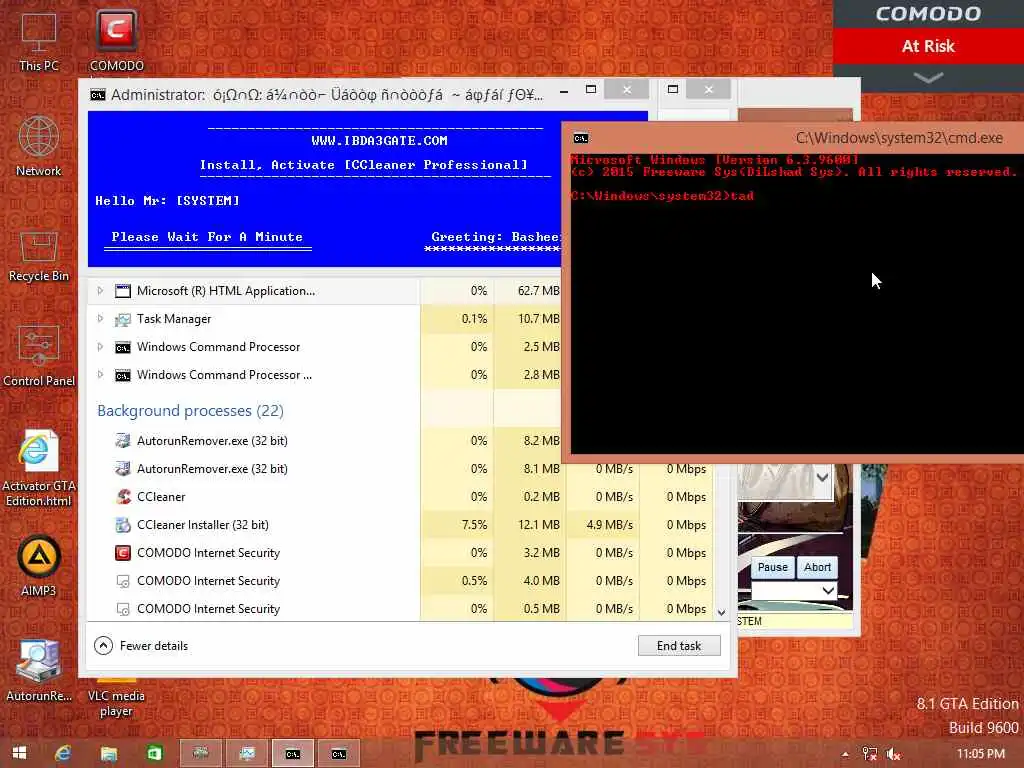Select Microsoft (R) HTML Application row
This screenshot has width=1024, height=768.
click(x=325, y=291)
